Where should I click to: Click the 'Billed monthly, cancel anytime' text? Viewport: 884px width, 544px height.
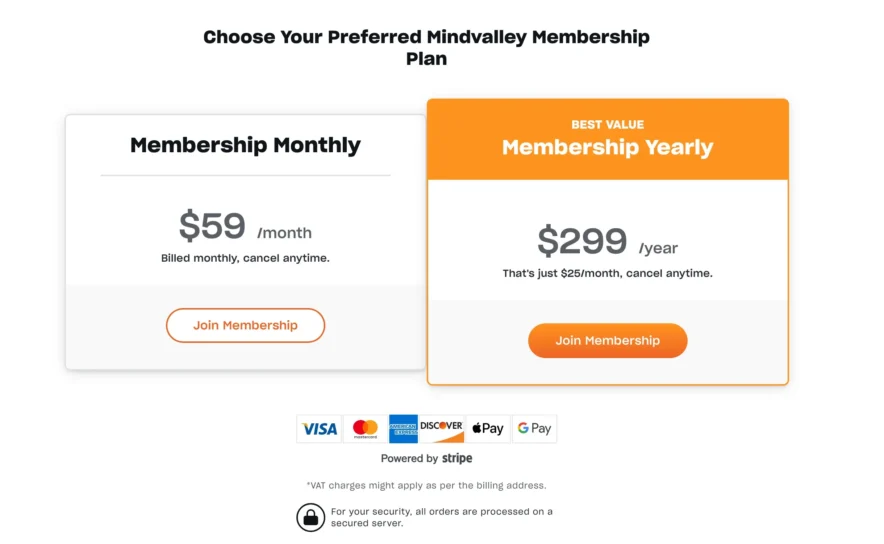coord(245,258)
